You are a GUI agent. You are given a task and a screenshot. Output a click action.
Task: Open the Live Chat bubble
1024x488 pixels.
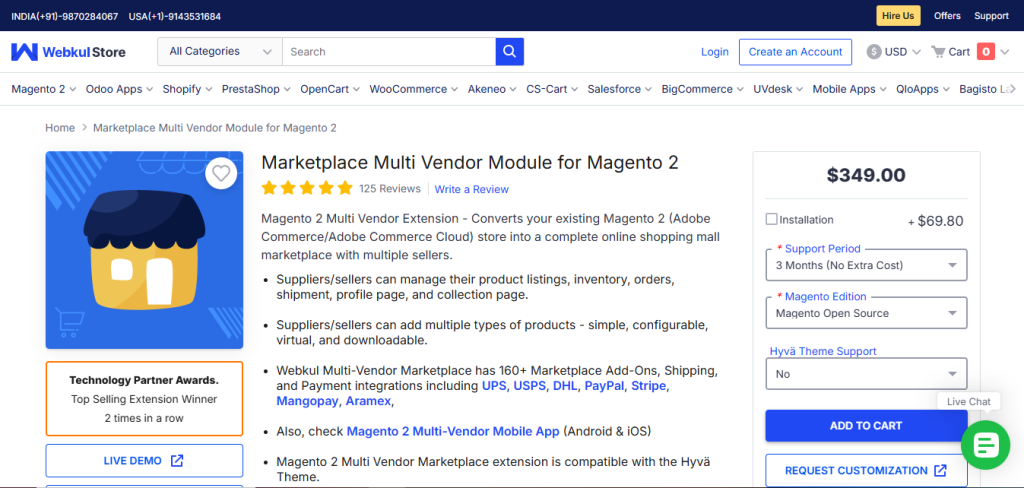click(985, 445)
